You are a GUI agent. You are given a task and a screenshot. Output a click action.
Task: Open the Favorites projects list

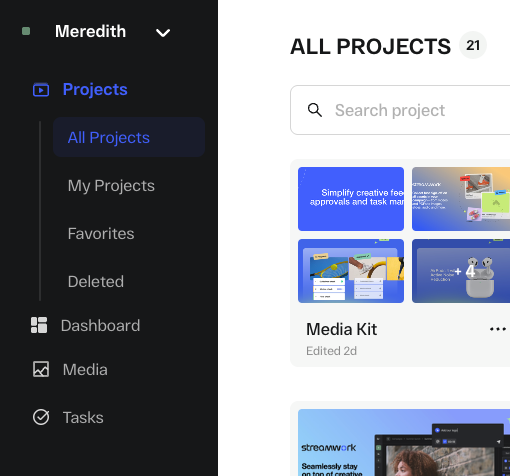(101, 233)
